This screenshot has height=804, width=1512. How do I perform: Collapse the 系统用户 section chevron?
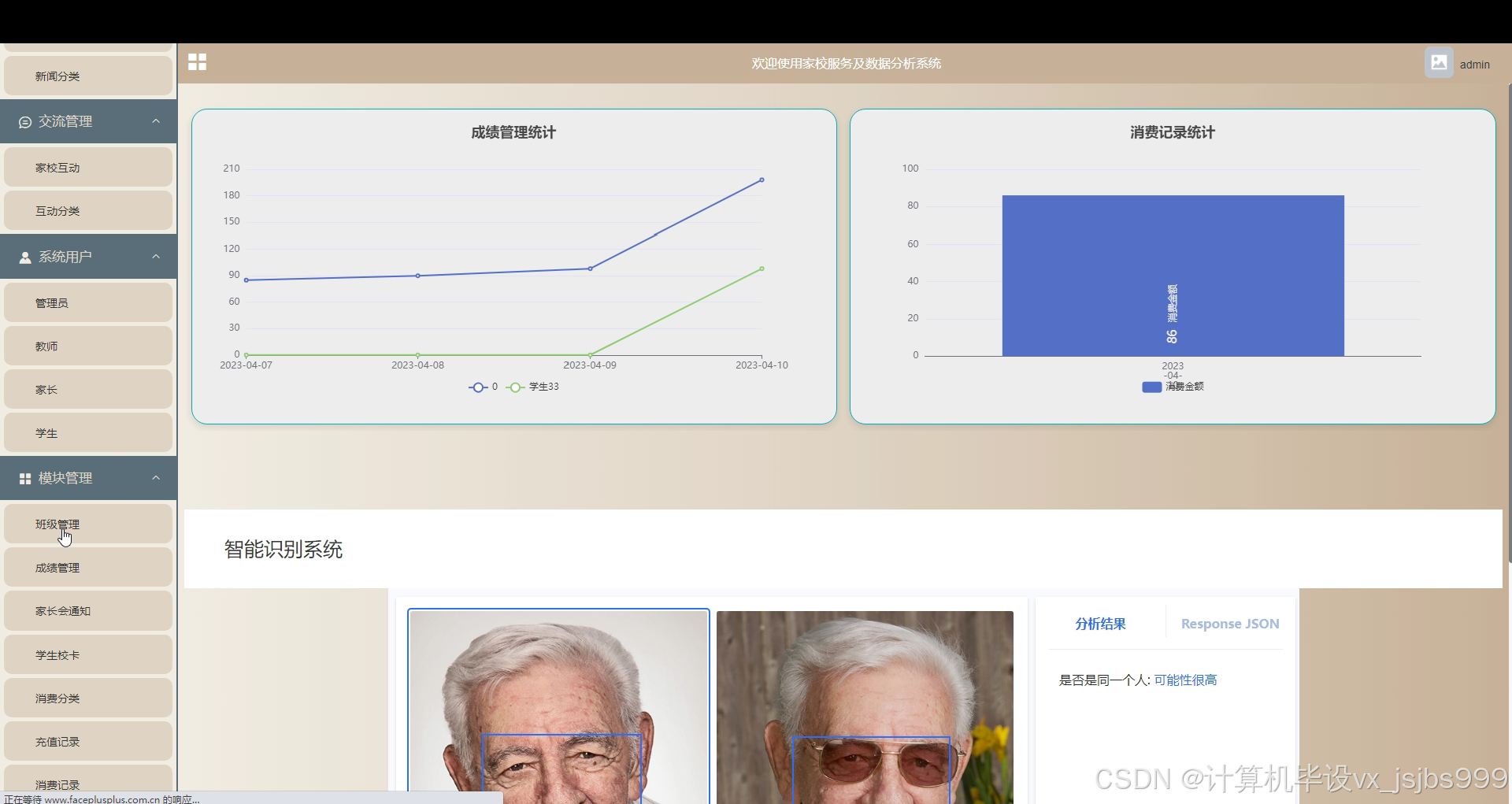(x=156, y=257)
